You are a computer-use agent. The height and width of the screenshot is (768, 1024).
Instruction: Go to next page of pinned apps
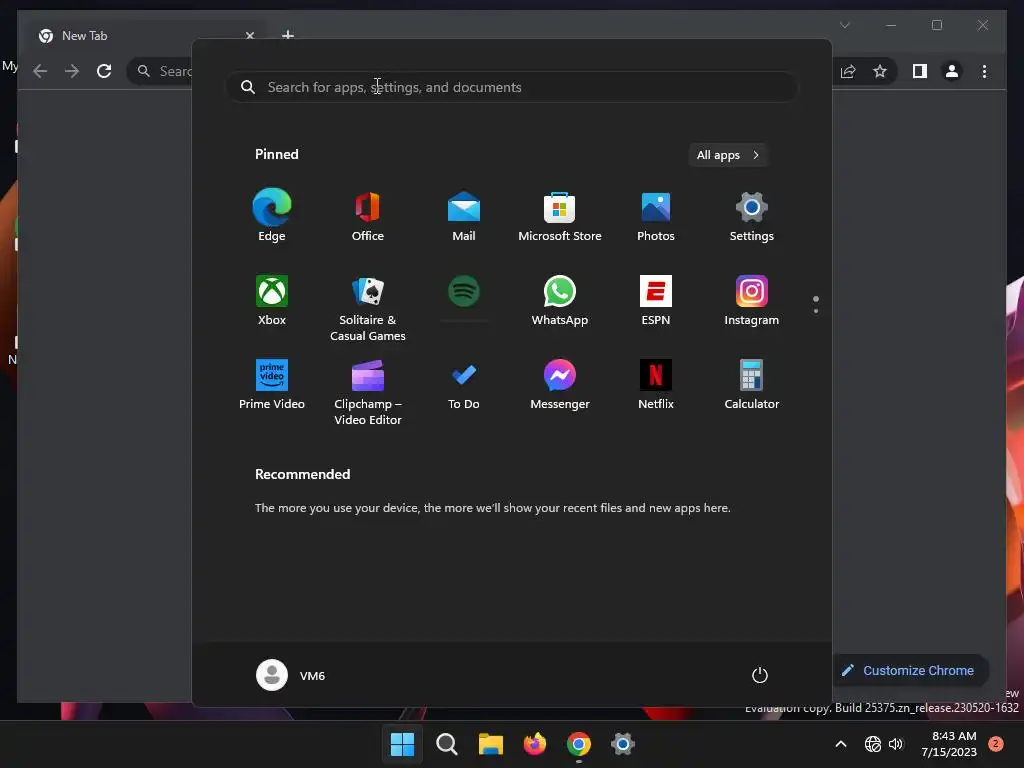816,311
